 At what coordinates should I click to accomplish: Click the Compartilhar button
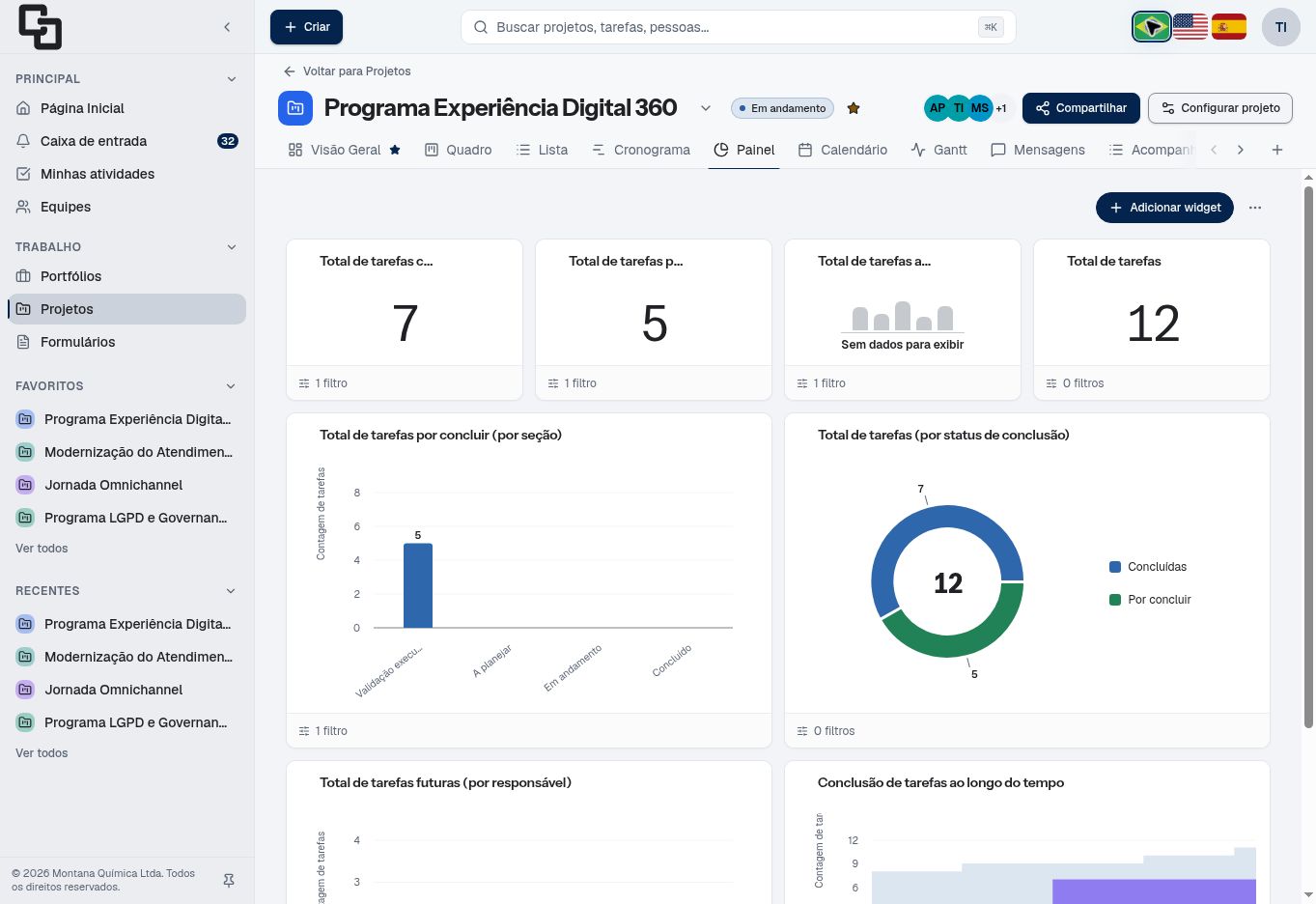tap(1080, 108)
